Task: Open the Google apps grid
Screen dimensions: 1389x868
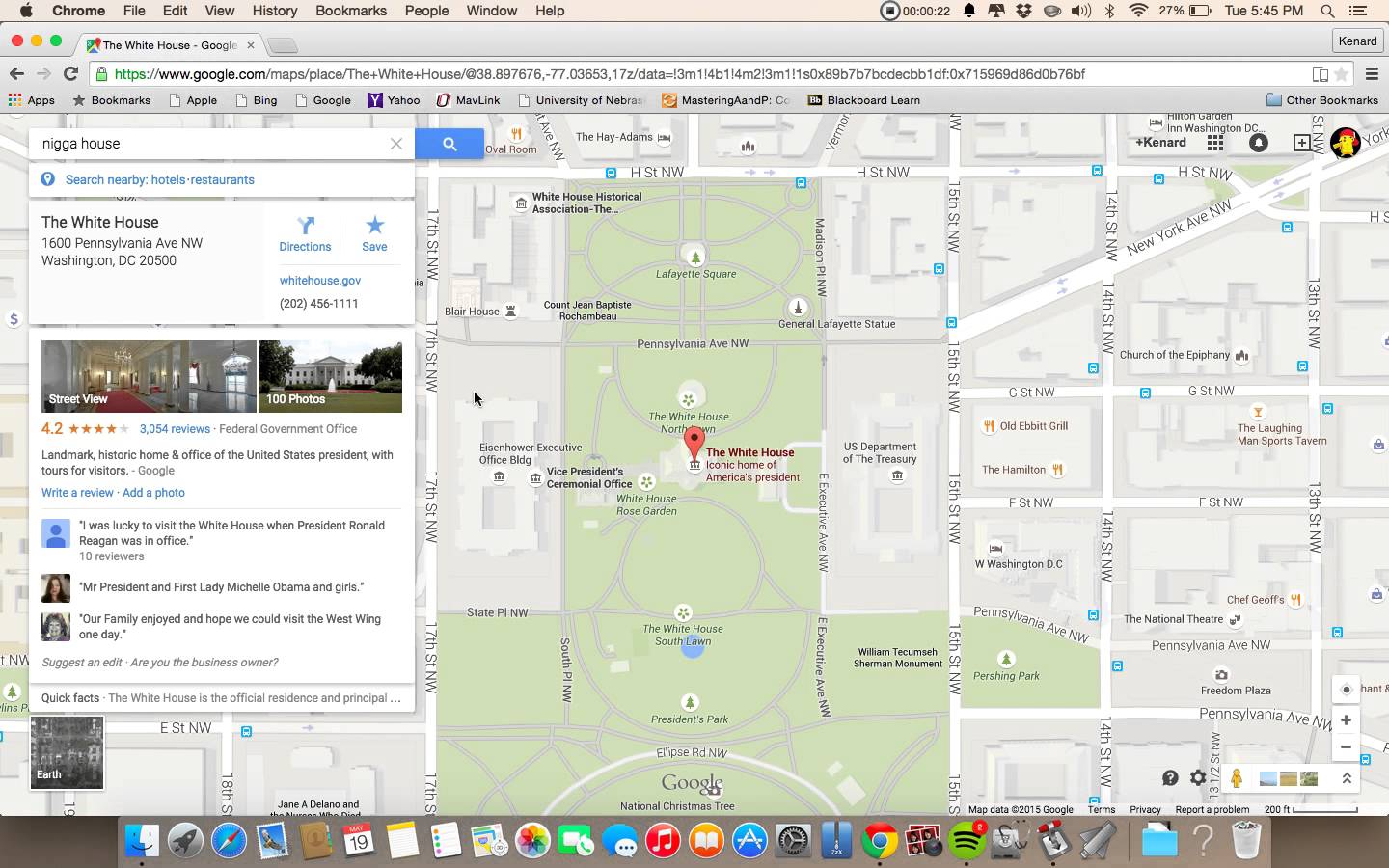Action: click(x=1215, y=143)
